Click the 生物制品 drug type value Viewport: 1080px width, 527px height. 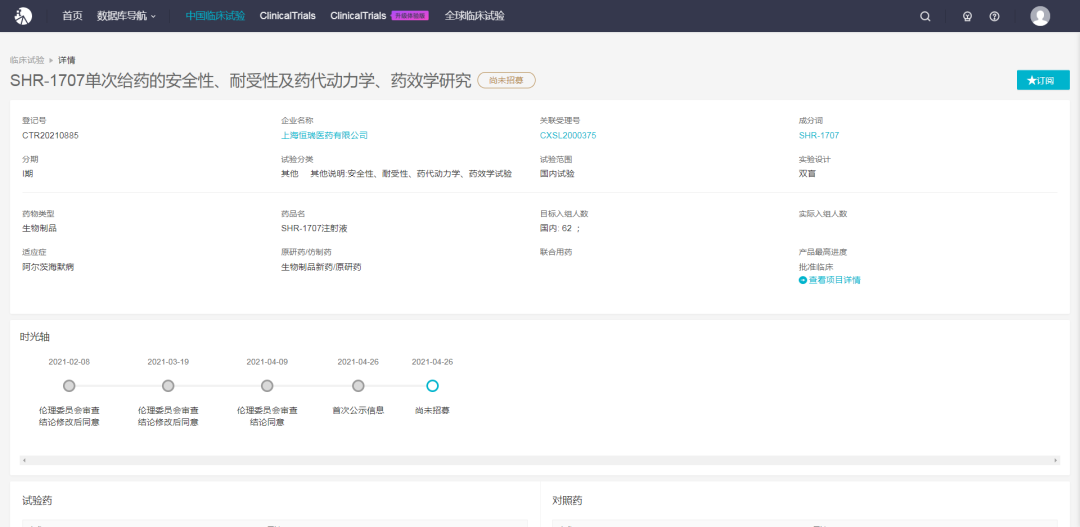[39, 228]
